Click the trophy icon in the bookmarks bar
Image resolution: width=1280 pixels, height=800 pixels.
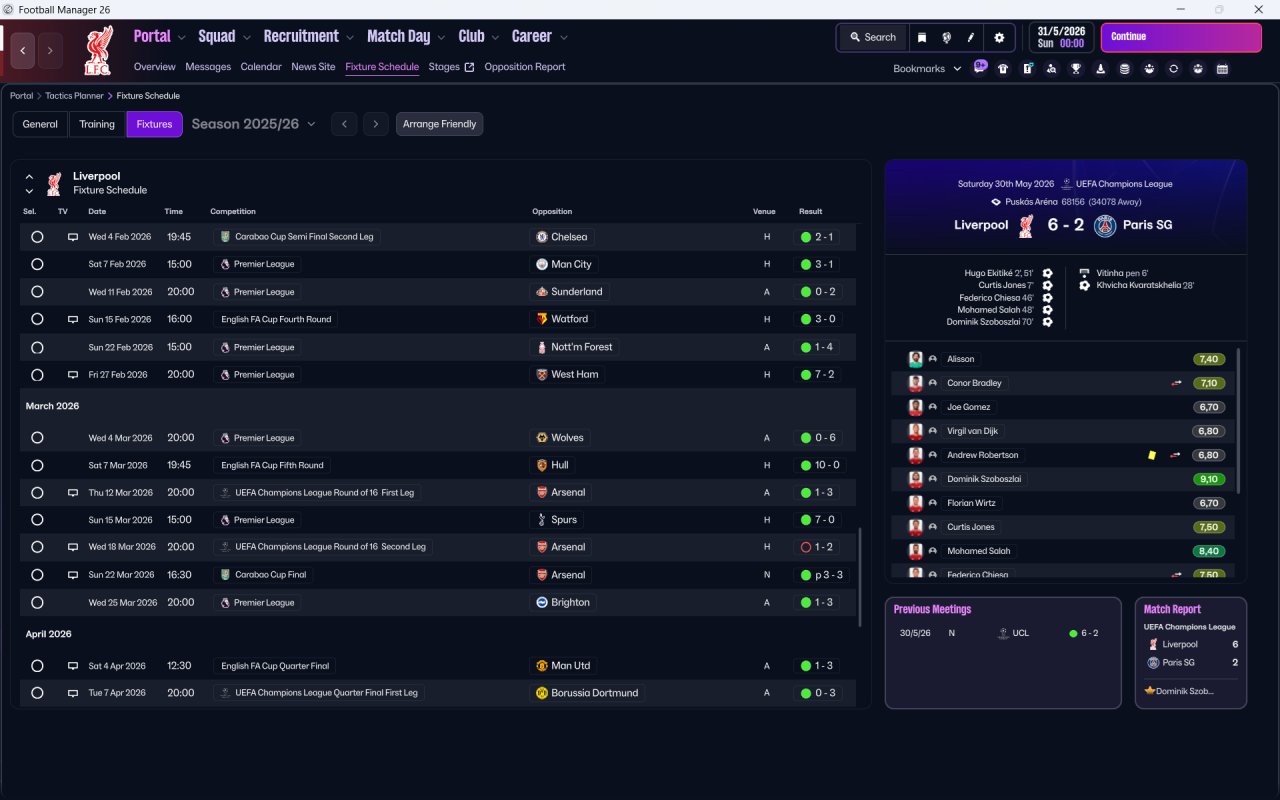1076,69
